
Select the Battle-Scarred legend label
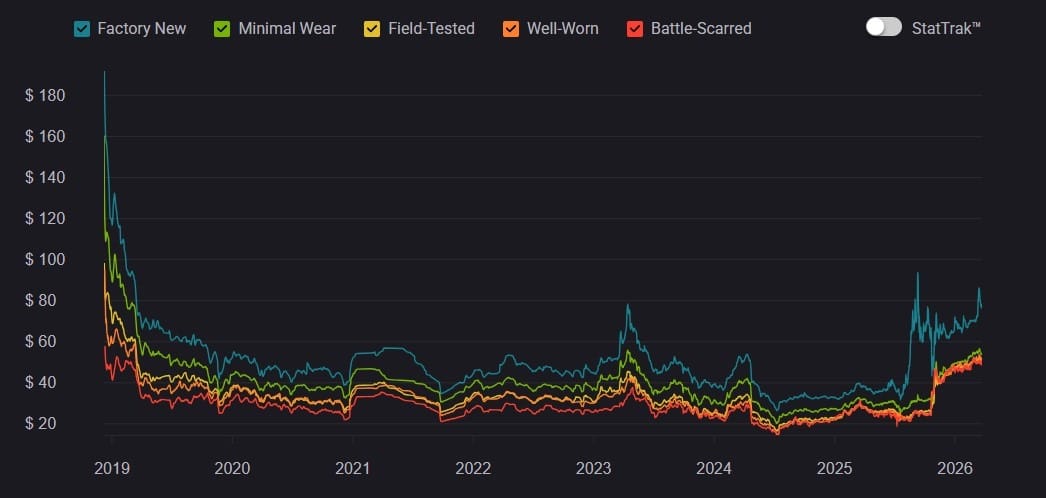pos(700,29)
